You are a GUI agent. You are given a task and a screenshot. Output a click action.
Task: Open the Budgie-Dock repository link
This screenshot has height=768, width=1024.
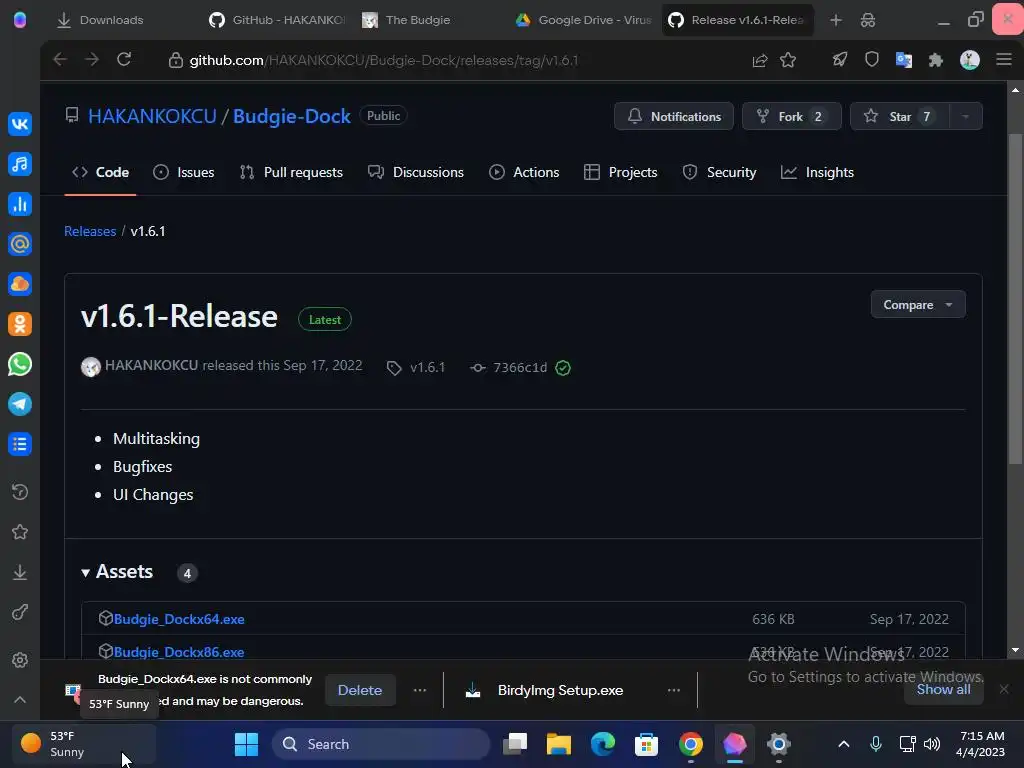pyautogui.click(x=292, y=116)
